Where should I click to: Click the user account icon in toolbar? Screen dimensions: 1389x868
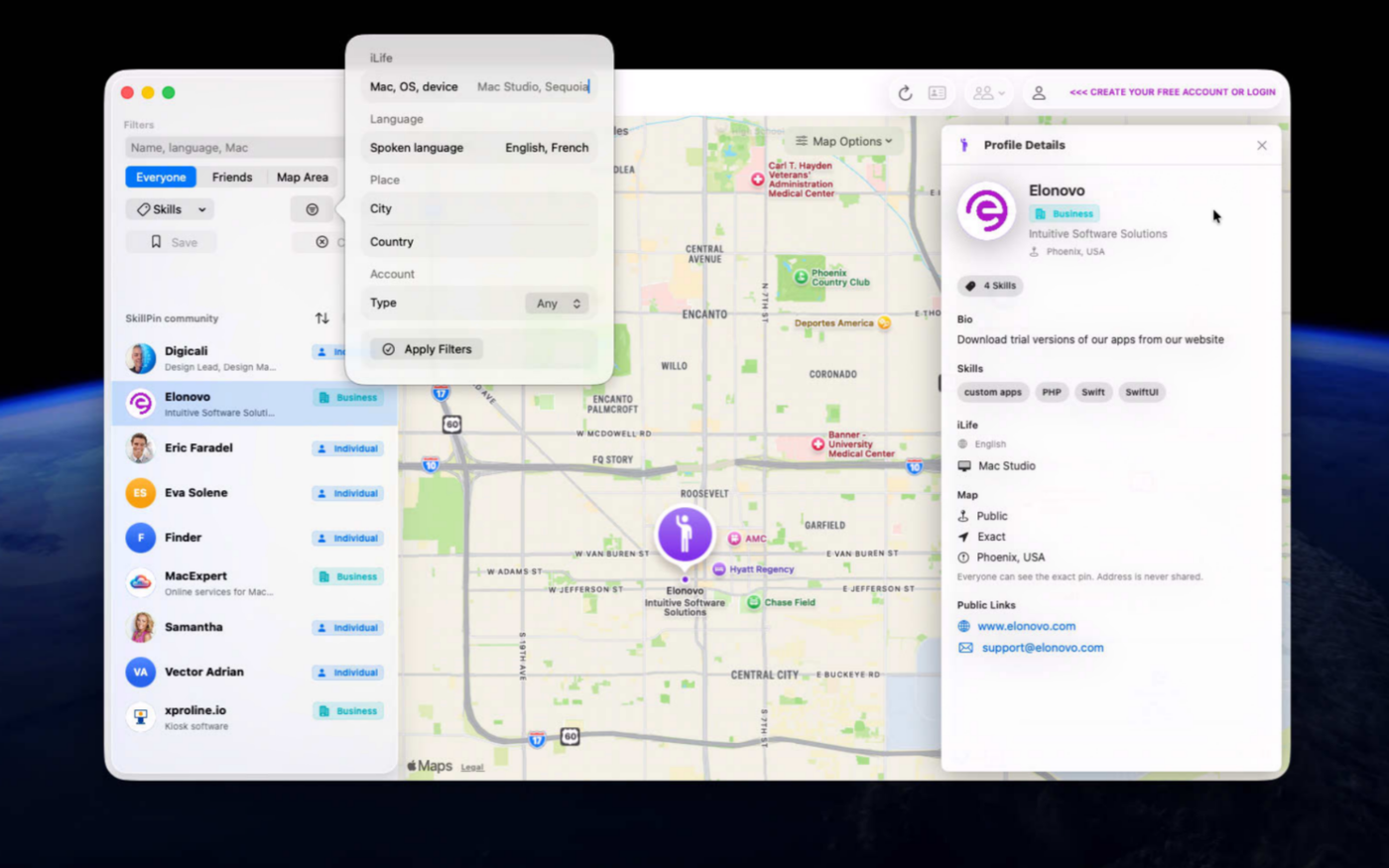(x=1039, y=92)
